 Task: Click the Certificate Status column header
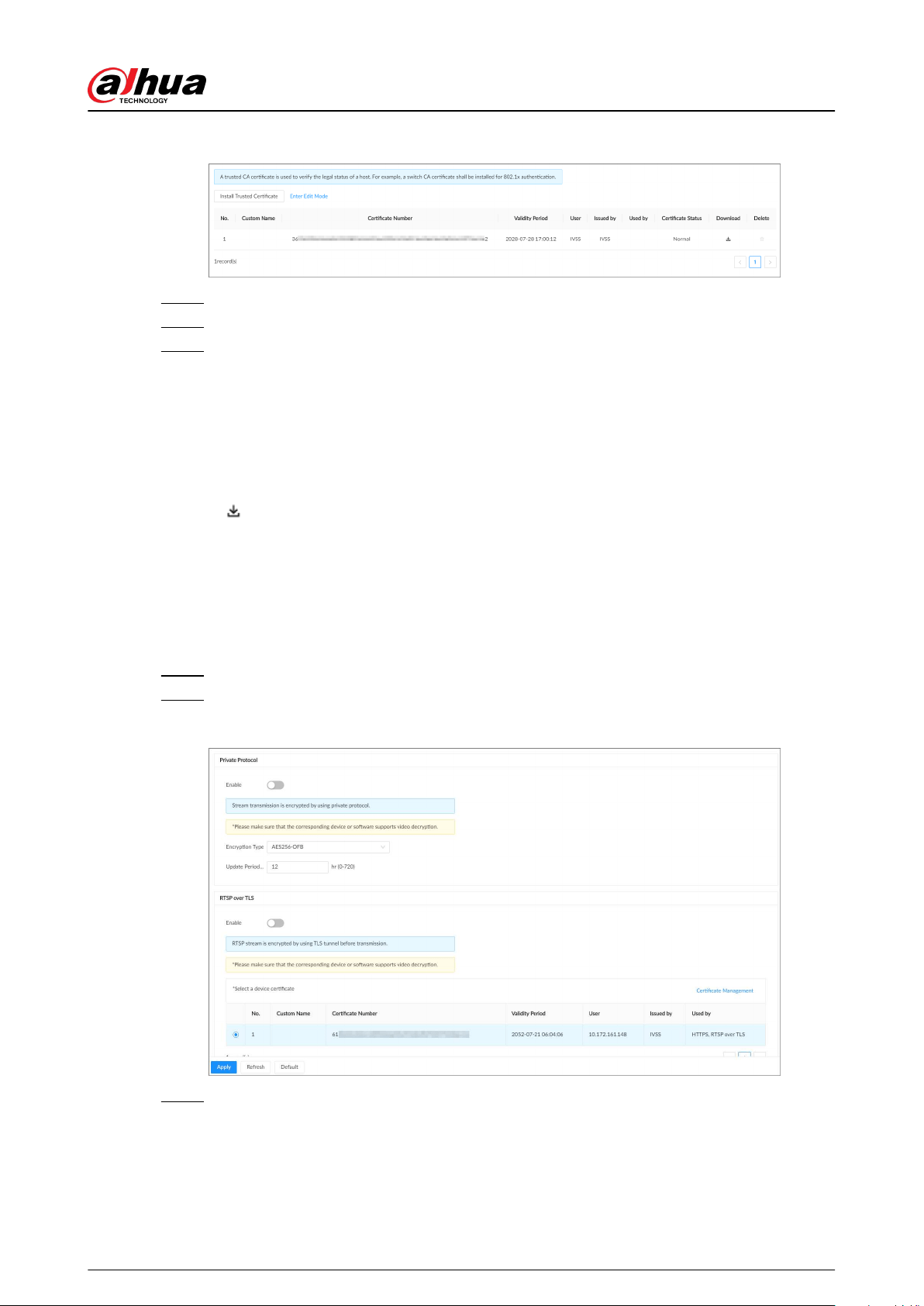tap(681, 219)
